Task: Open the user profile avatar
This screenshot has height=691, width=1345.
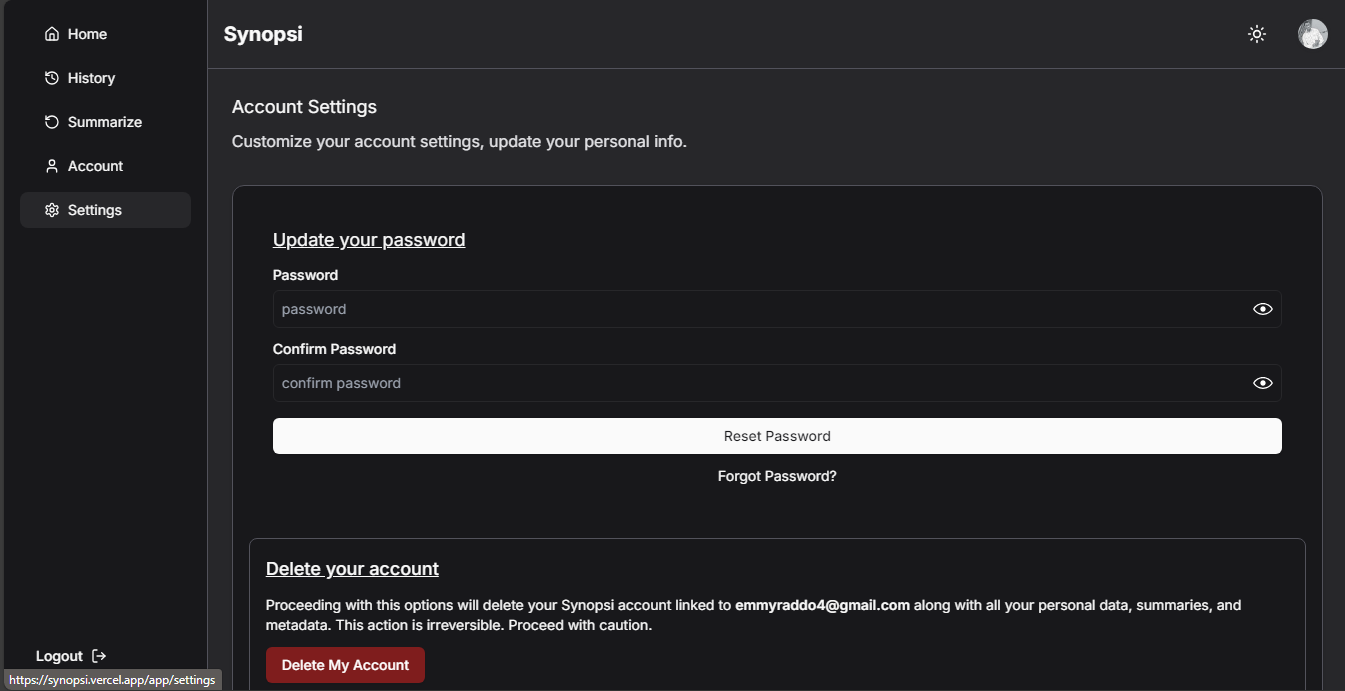Action: click(x=1313, y=34)
